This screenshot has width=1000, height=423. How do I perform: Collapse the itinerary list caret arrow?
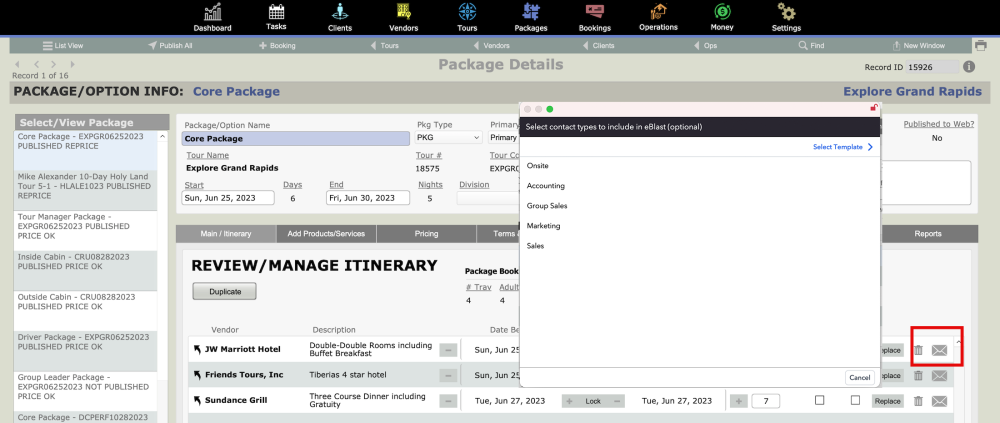958,343
